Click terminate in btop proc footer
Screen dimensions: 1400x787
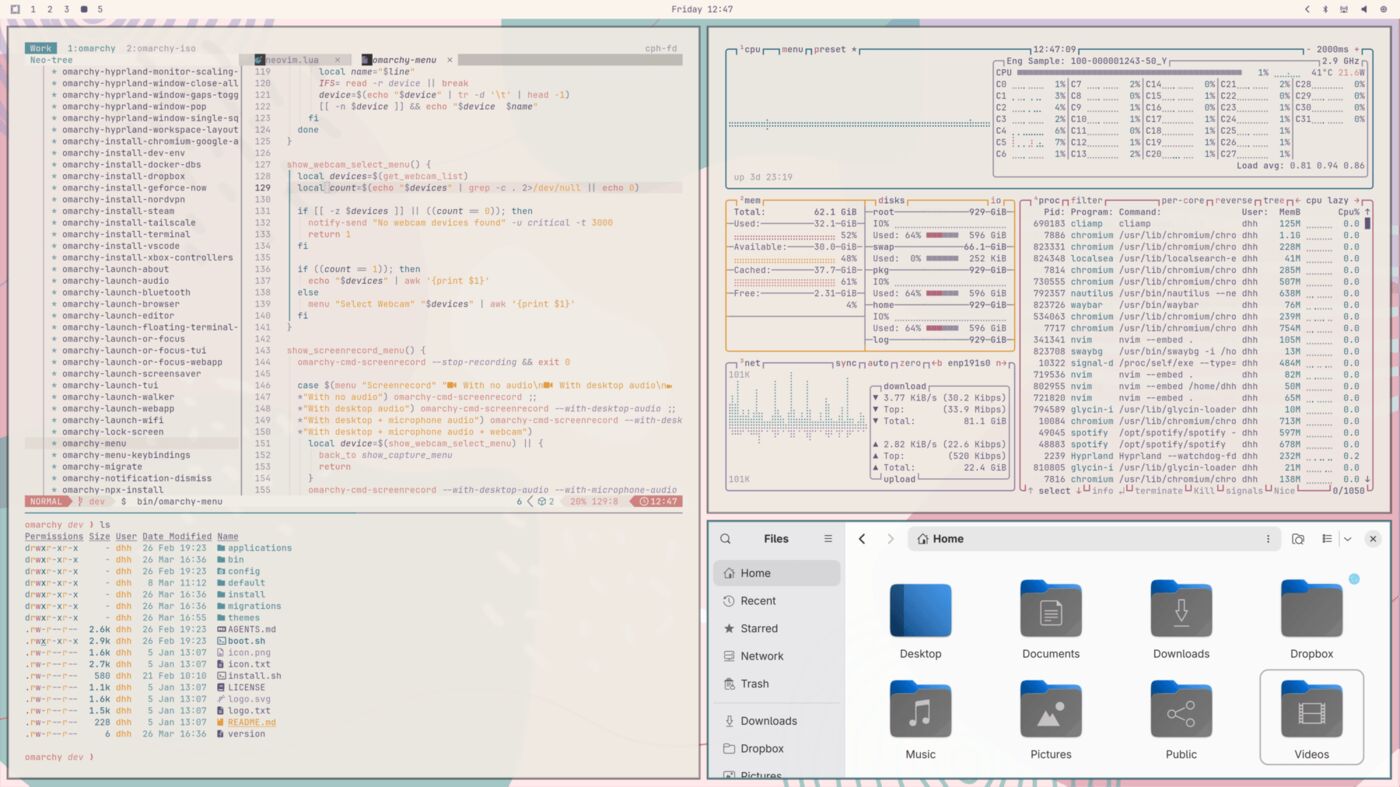pyautogui.click(x=1159, y=491)
